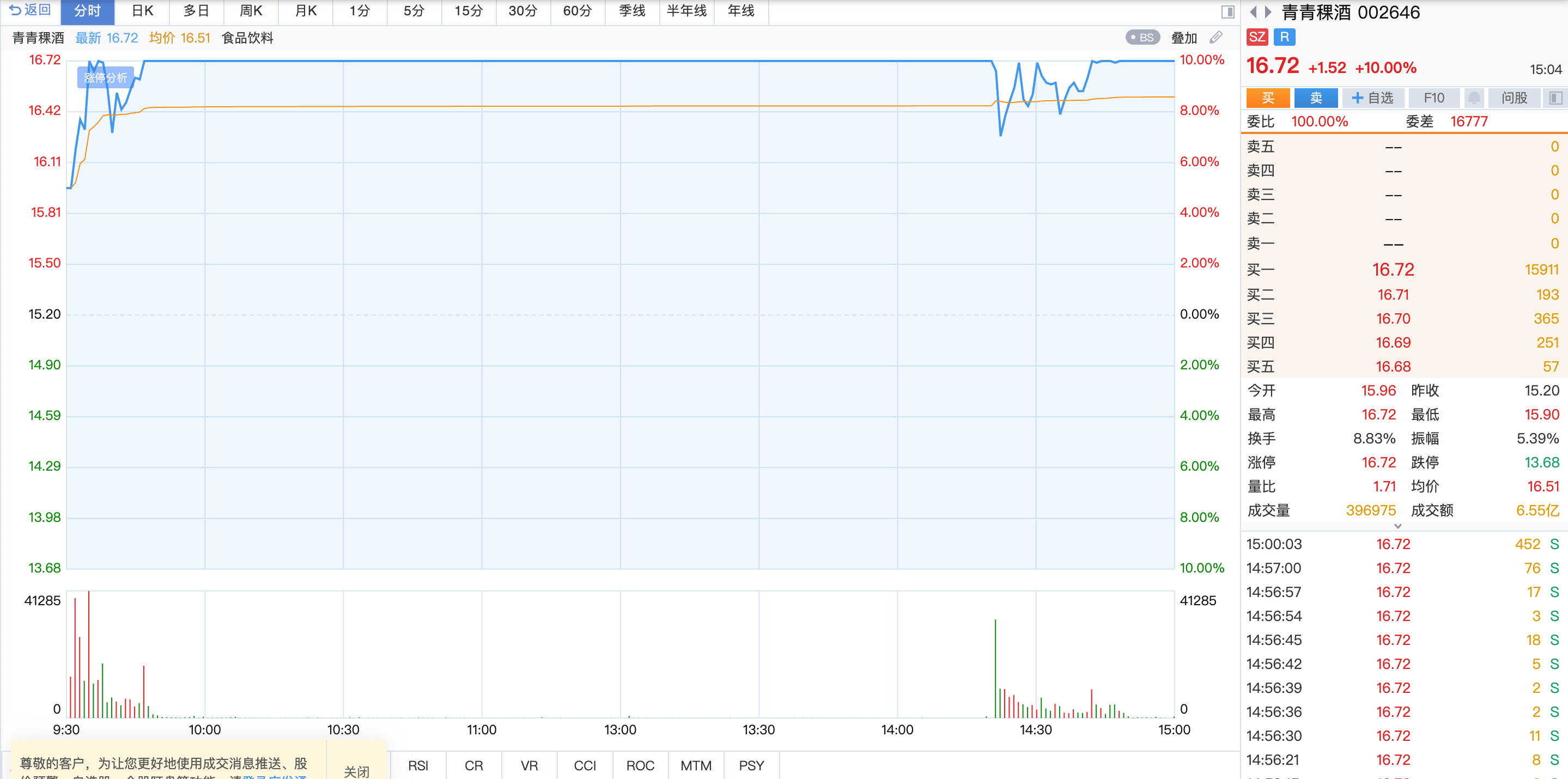This screenshot has width=1568, height=779.
Task: Click 买一 price 16.72 in order book
Action: [1393, 270]
